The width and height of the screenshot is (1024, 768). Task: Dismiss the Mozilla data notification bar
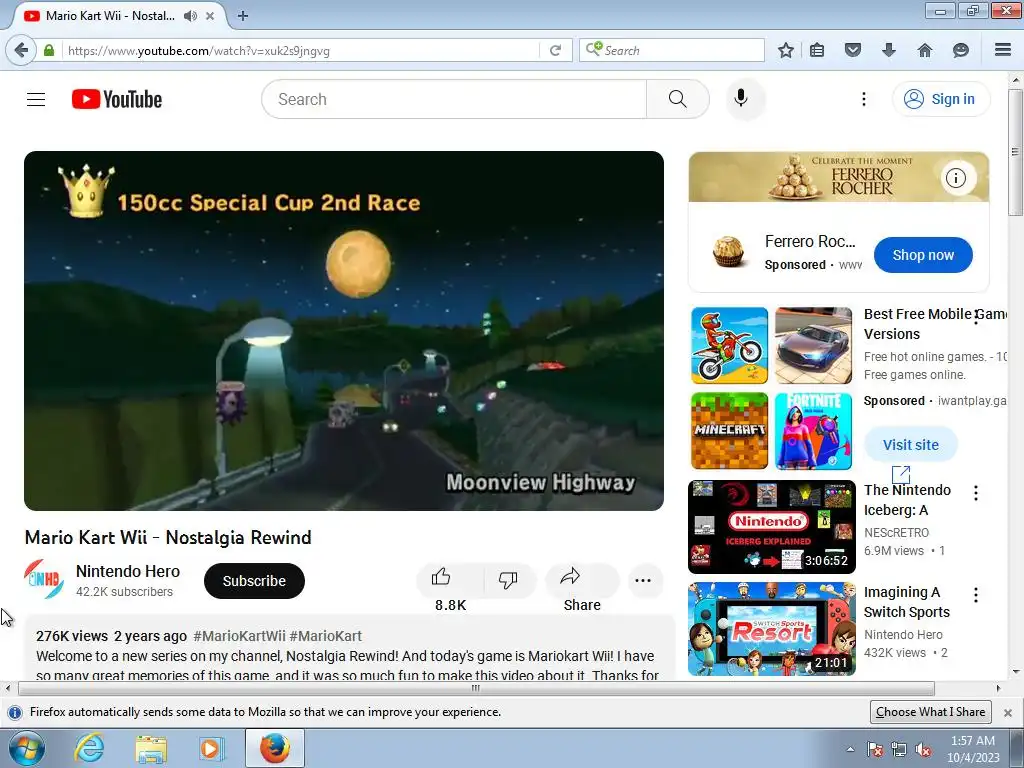(1008, 712)
